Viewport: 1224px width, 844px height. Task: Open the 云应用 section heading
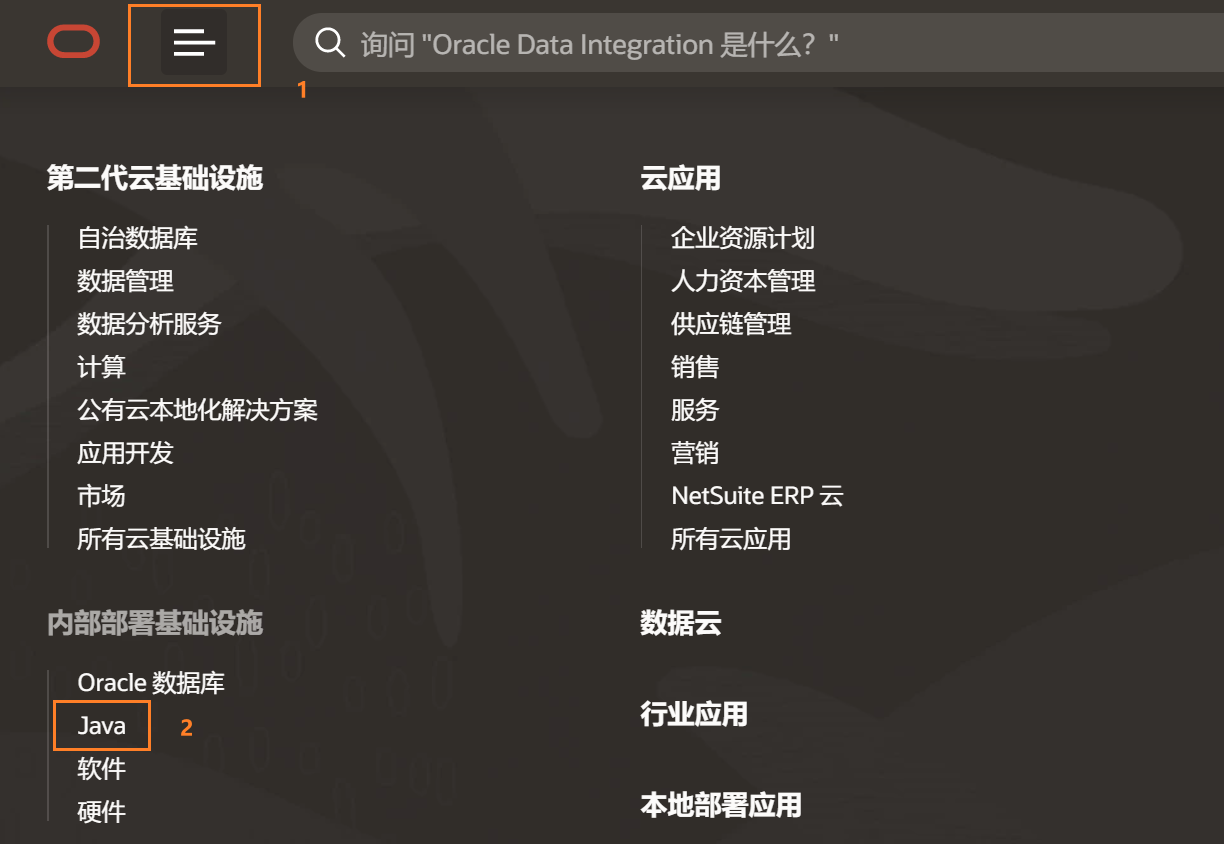point(681,179)
